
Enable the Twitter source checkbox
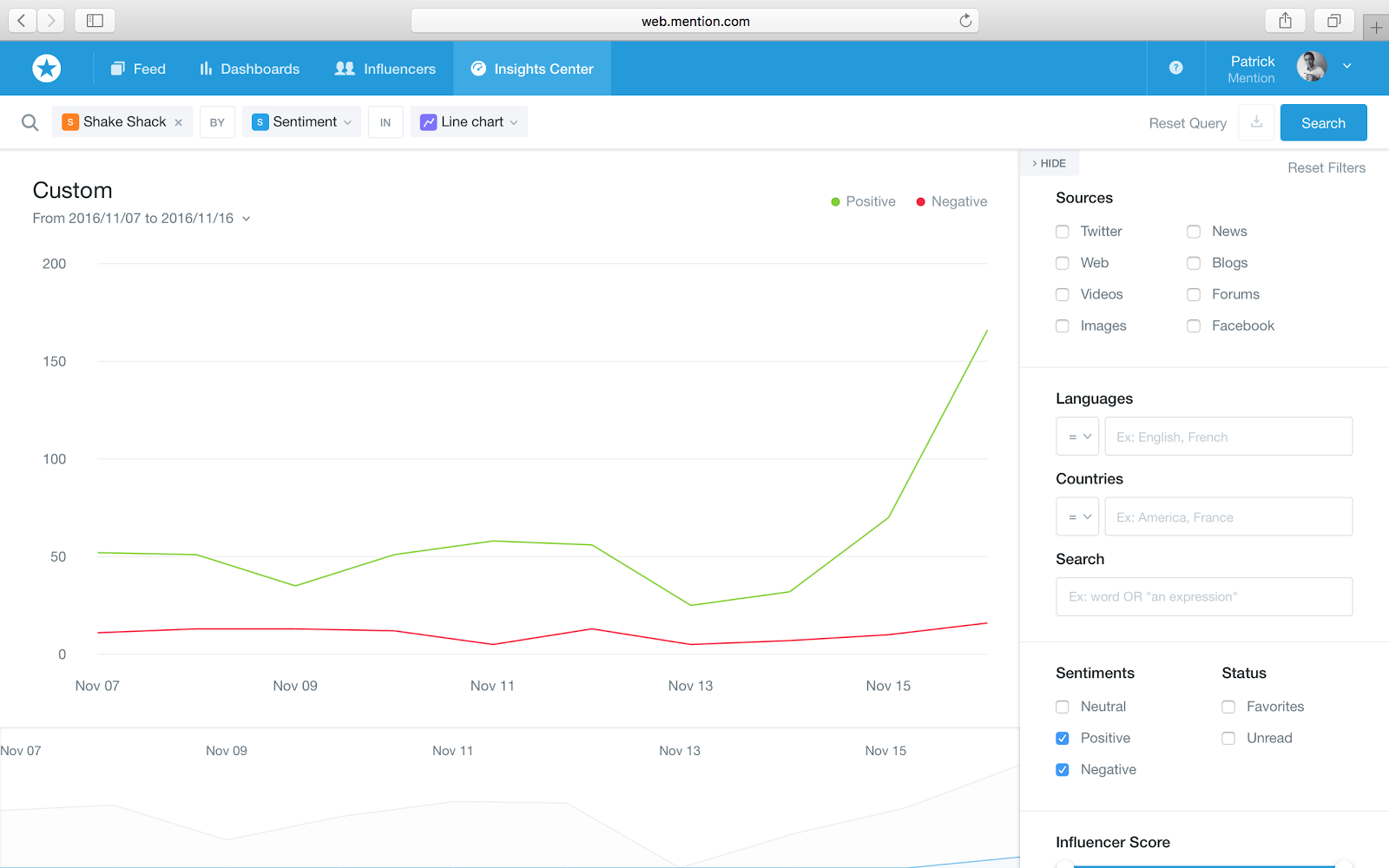tap(1063, 232)
